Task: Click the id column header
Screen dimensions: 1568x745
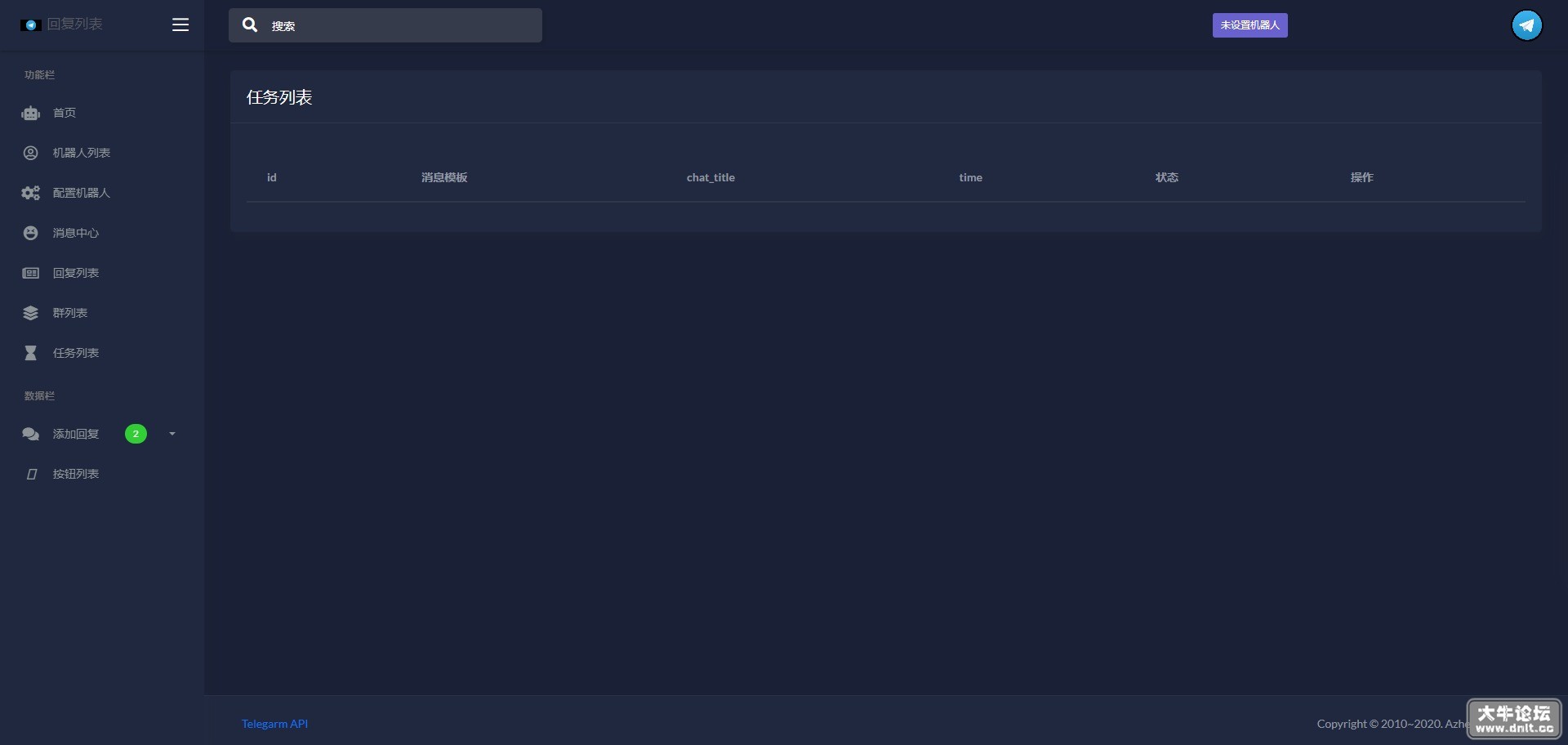Action: (x=272, y=177)
